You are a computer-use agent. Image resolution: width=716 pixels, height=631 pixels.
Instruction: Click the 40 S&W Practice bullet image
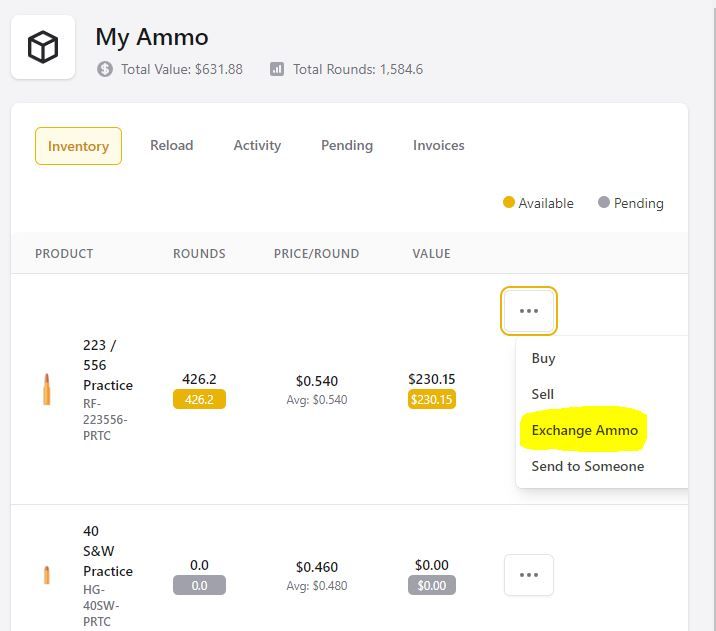pyautogui.click(x=47, y=575)
